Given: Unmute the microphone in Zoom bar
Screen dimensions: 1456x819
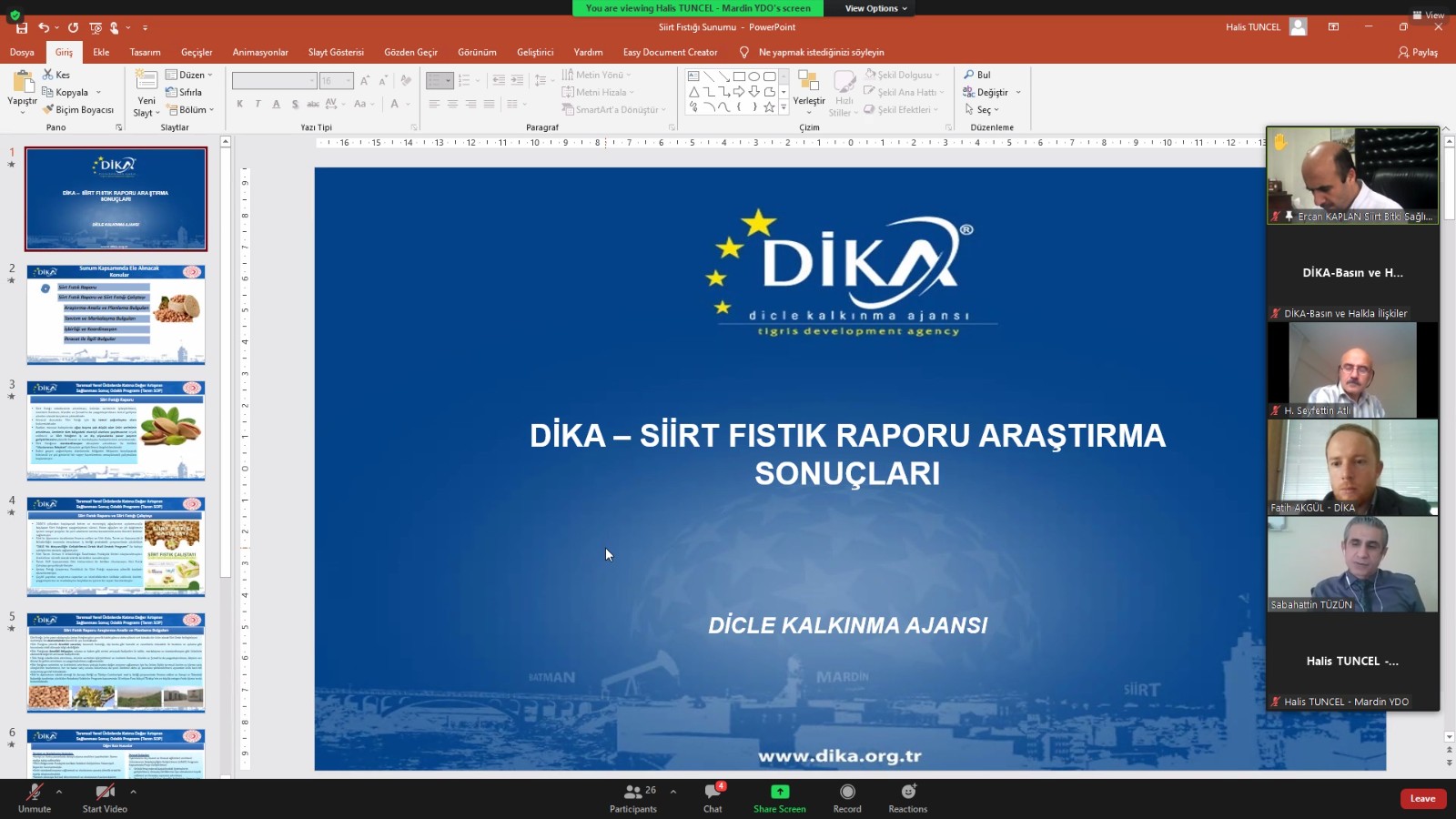Looking at the screenshot, I should coord(35,798).
